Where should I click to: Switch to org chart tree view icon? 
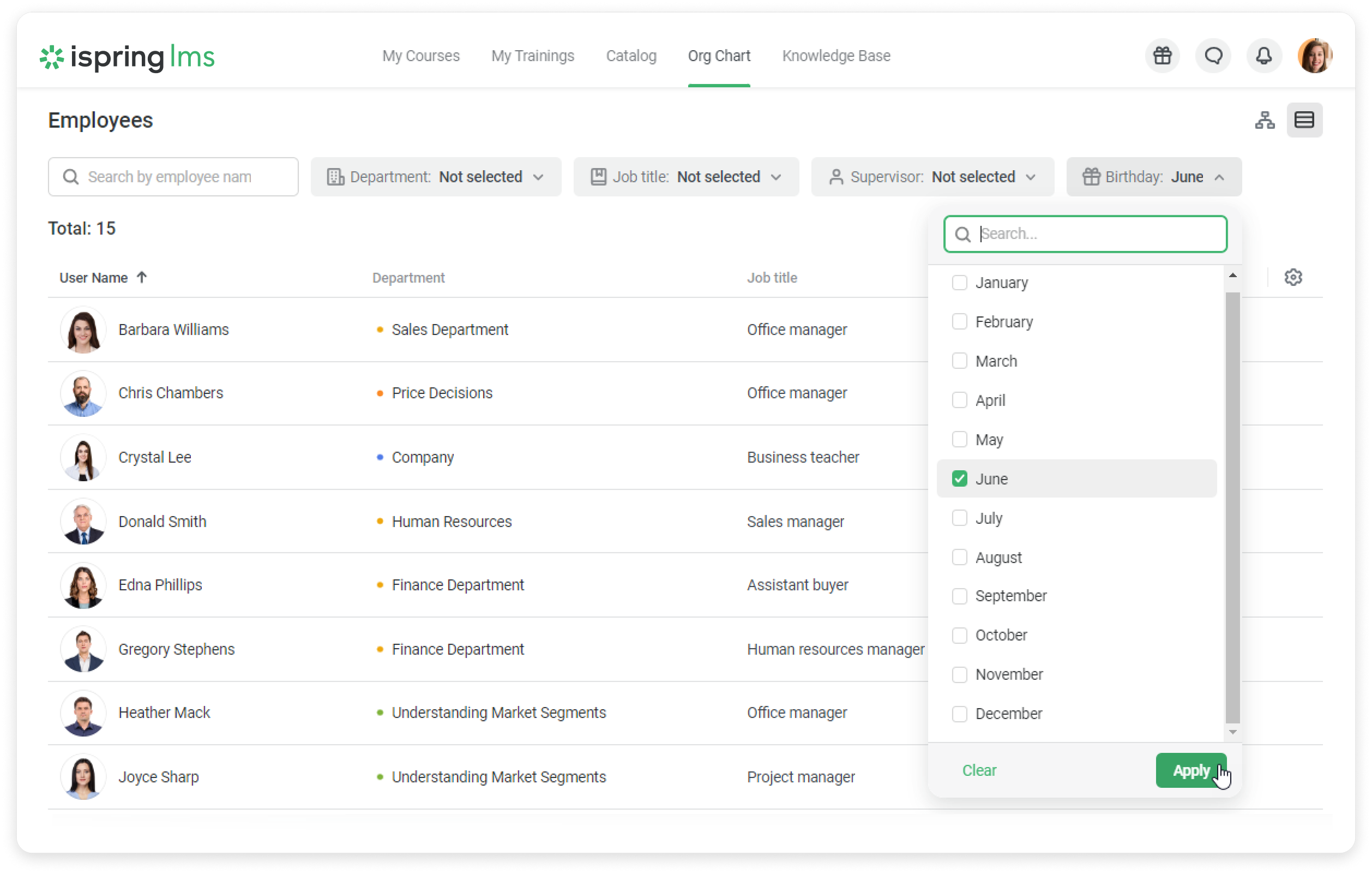click(1265, 120)
